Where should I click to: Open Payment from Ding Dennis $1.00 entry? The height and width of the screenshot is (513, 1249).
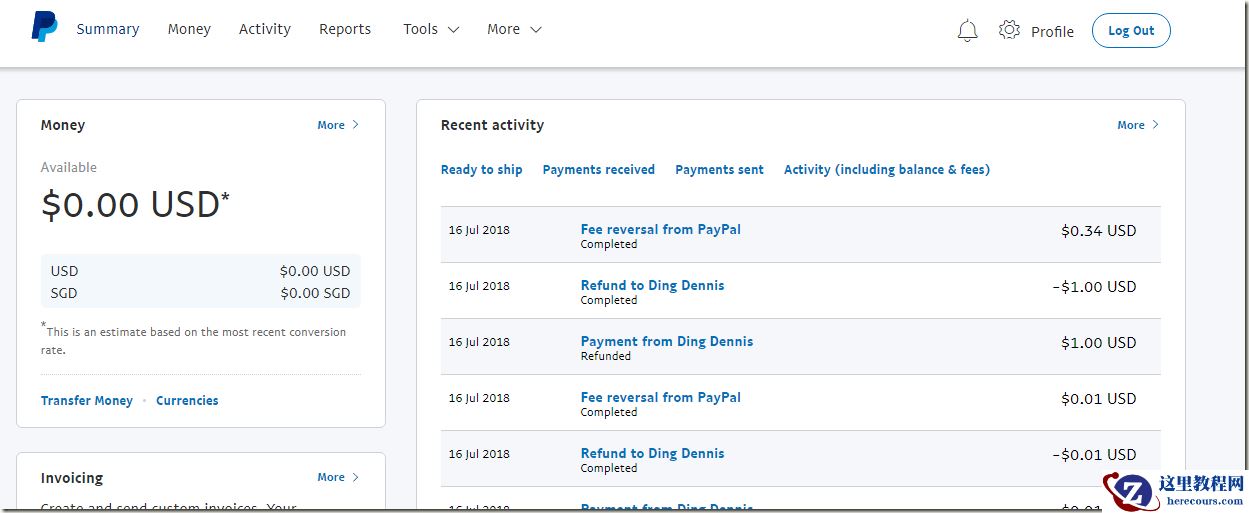coord(667,341)
